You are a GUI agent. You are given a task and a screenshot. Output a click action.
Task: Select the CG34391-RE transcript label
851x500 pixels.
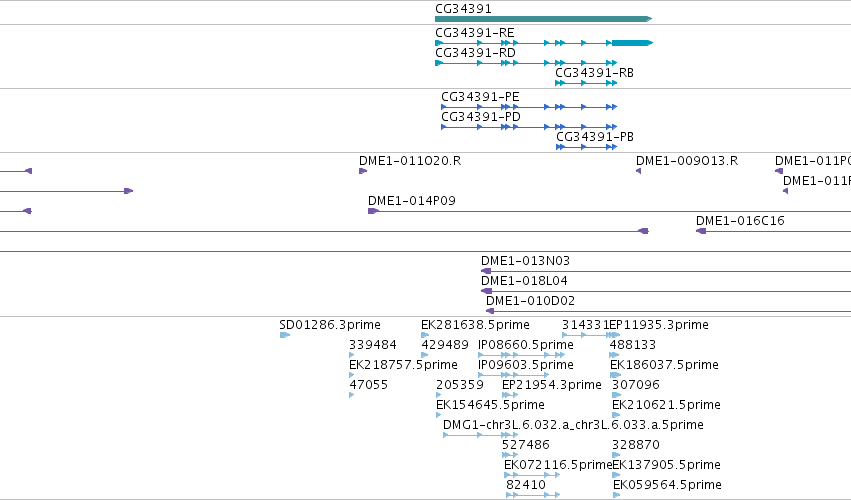475,33
